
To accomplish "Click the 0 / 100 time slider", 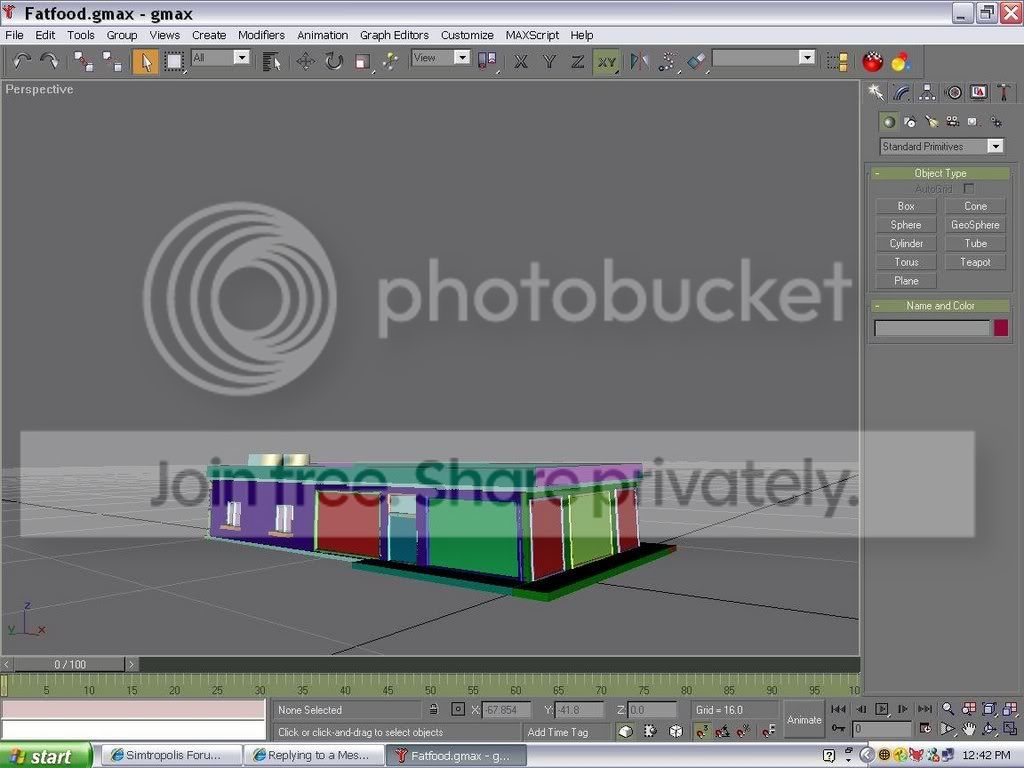I will (70, 664).
